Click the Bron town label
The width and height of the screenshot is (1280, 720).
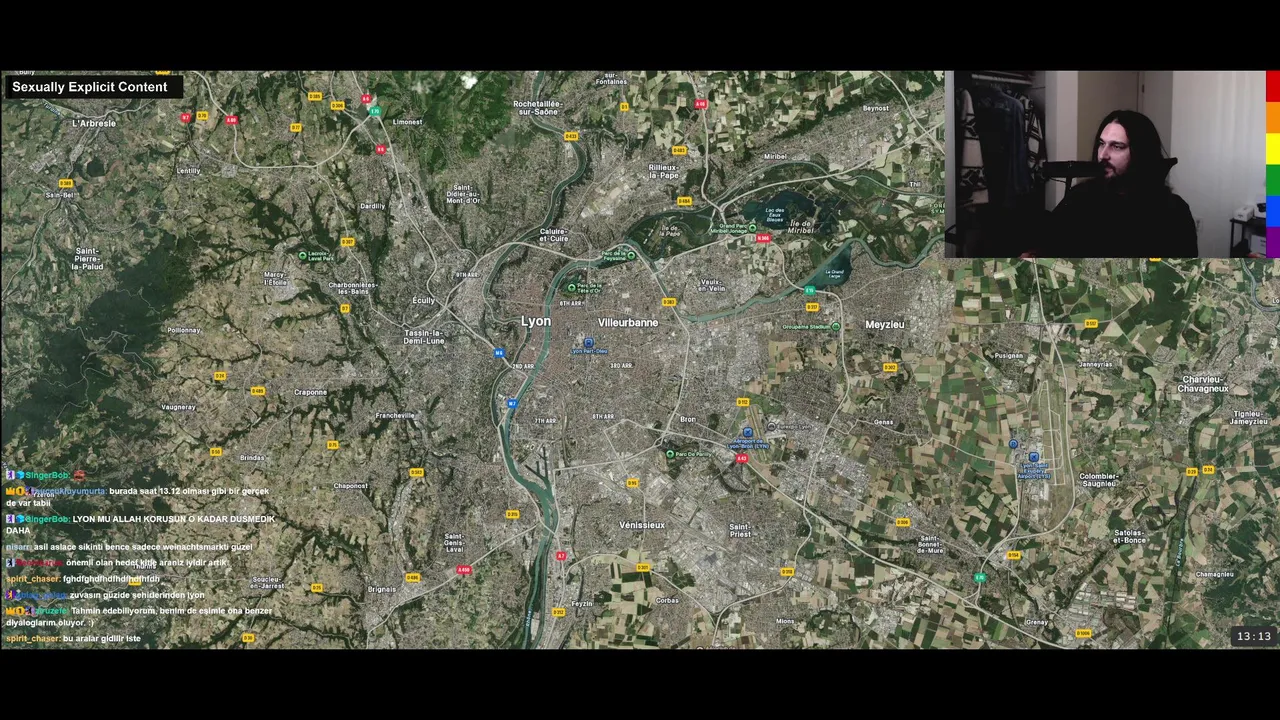pyautogui.click(x=688, y=419)
